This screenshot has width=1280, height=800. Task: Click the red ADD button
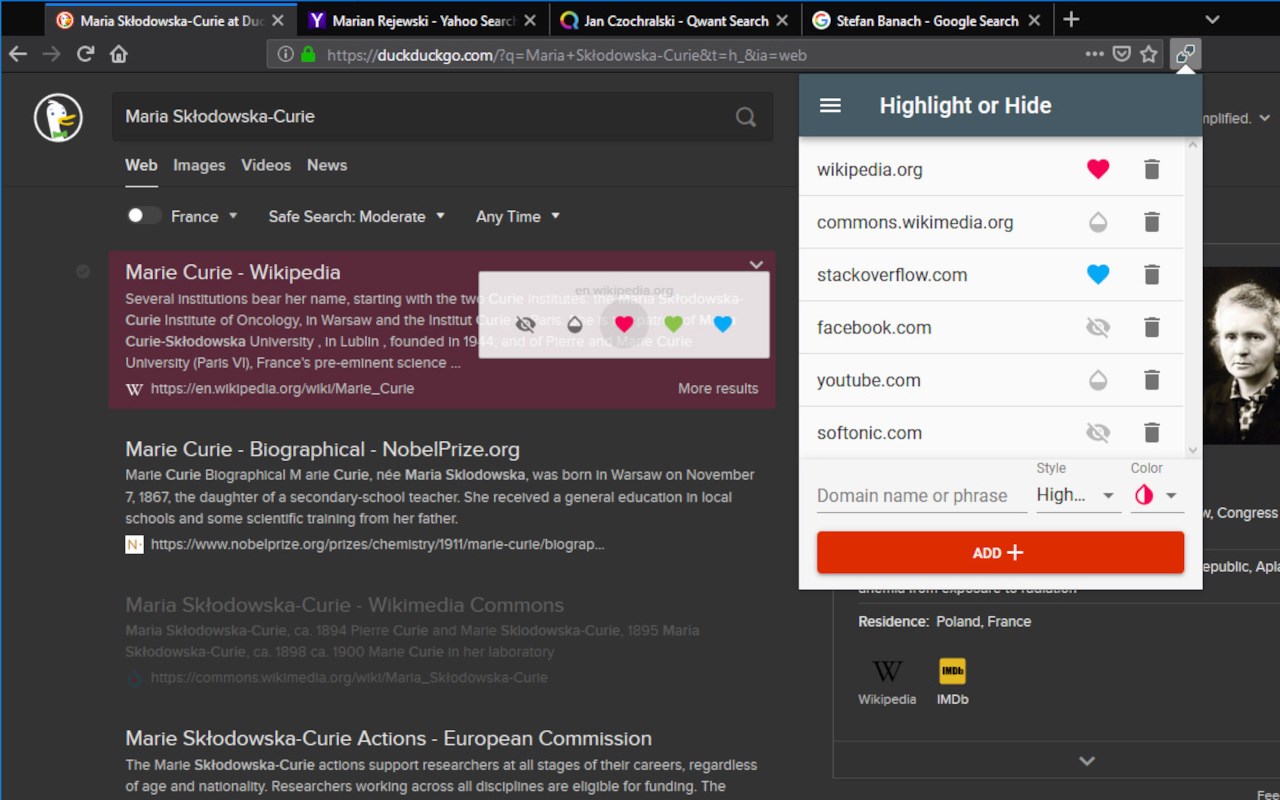(x=1000, y=553)
